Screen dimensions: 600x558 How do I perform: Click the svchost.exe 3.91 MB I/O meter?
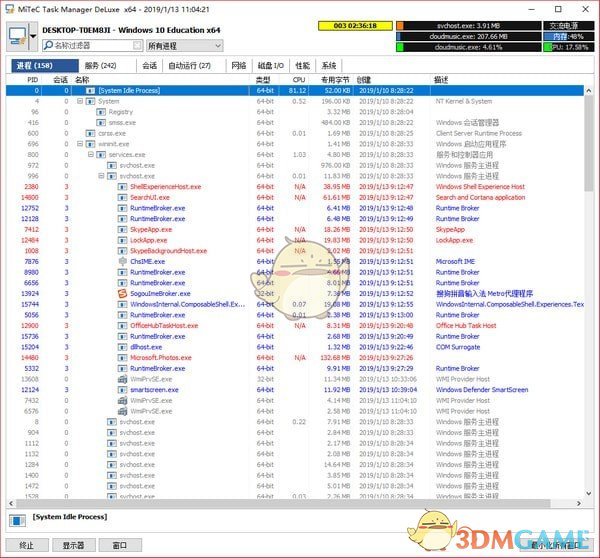pos(469,26)
